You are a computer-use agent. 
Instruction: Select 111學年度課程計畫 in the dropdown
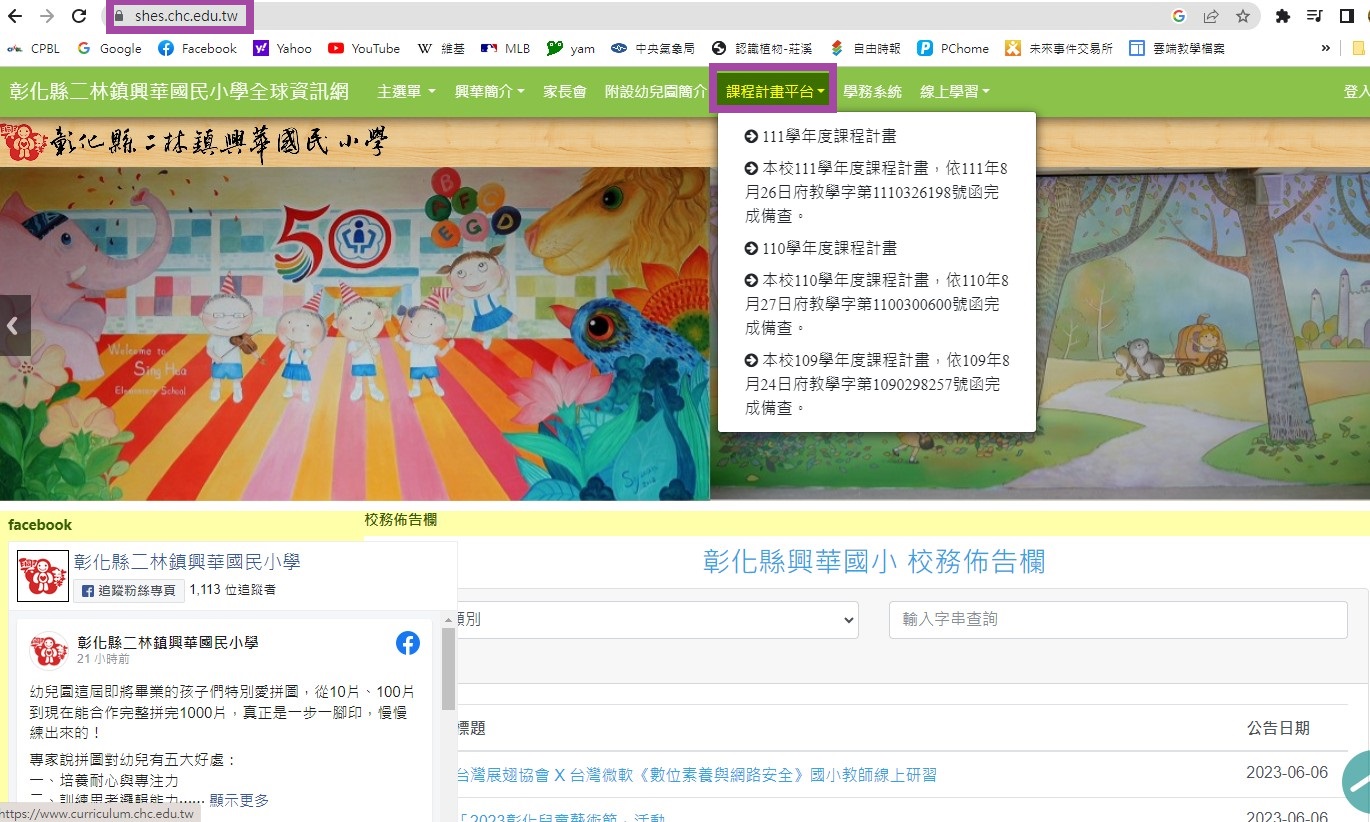[x=821, y=136]
